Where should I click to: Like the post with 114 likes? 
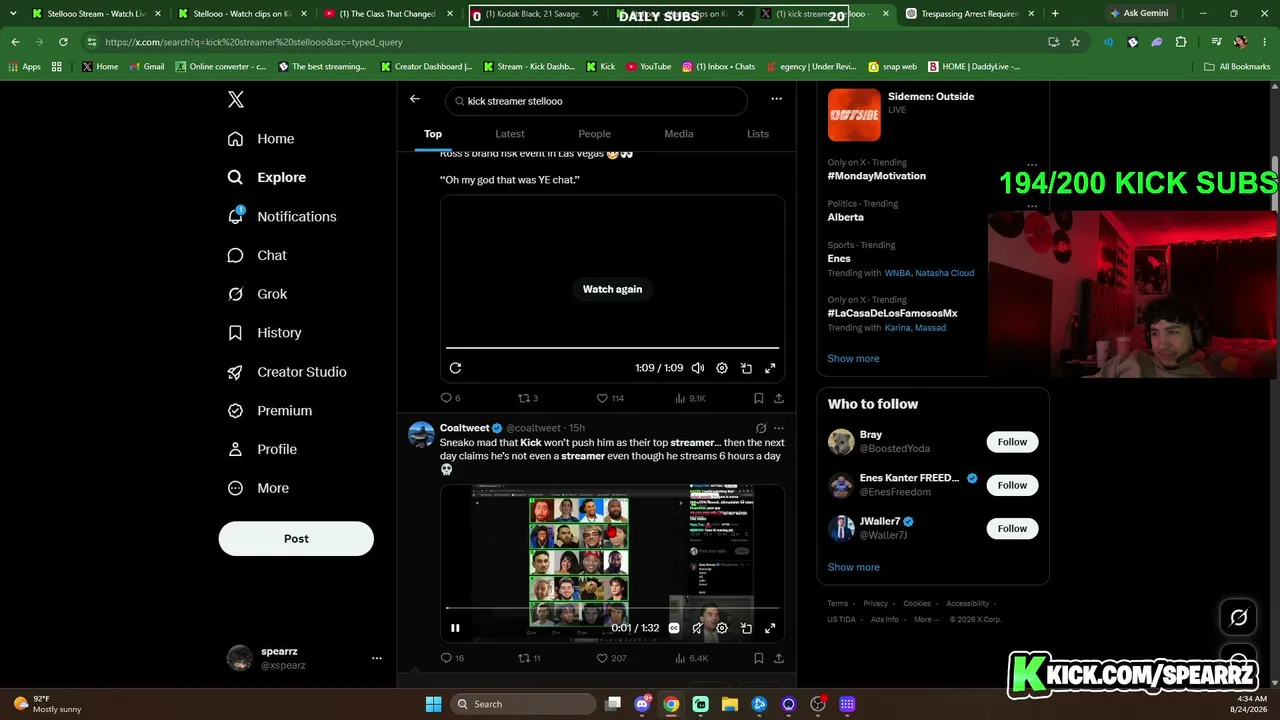[610, 398]
